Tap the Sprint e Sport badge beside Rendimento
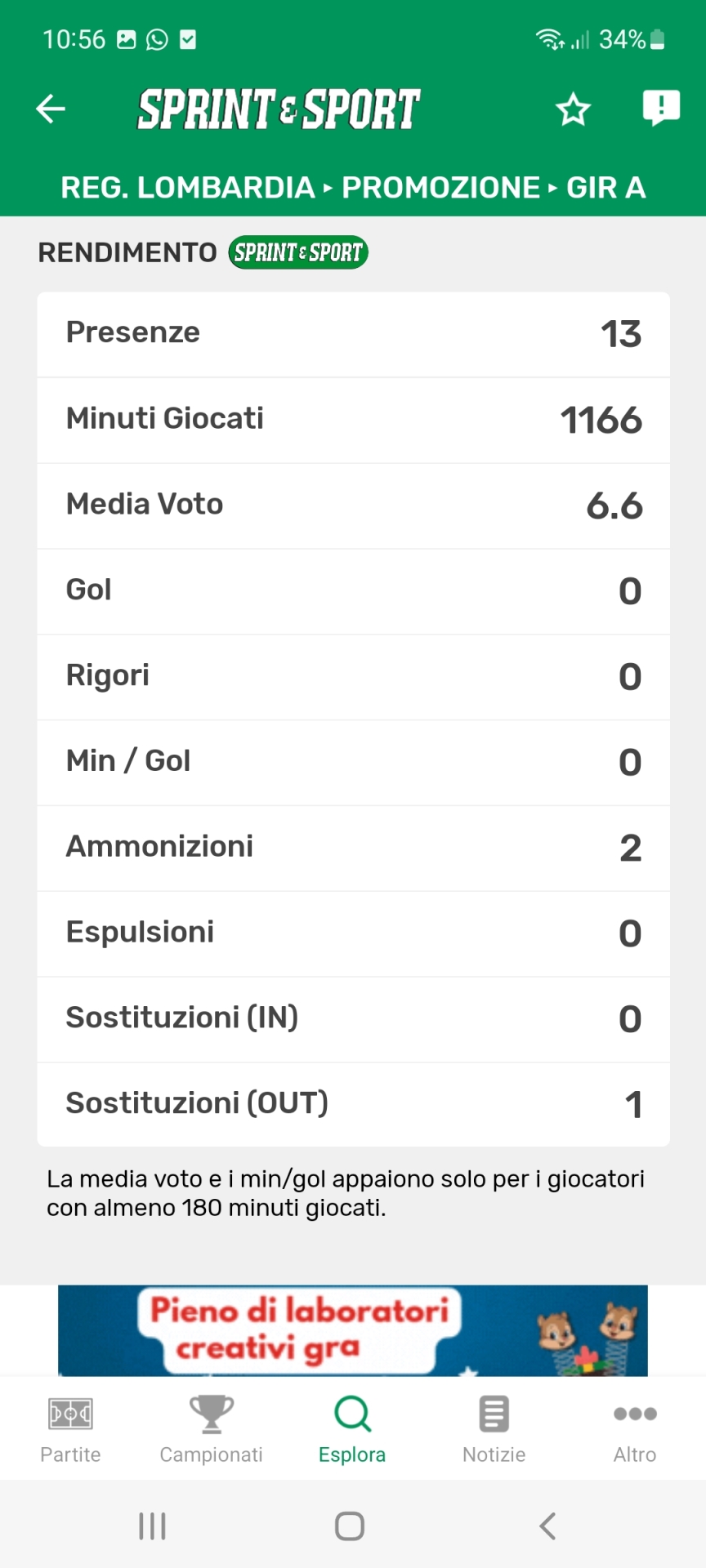 (298, 252)
